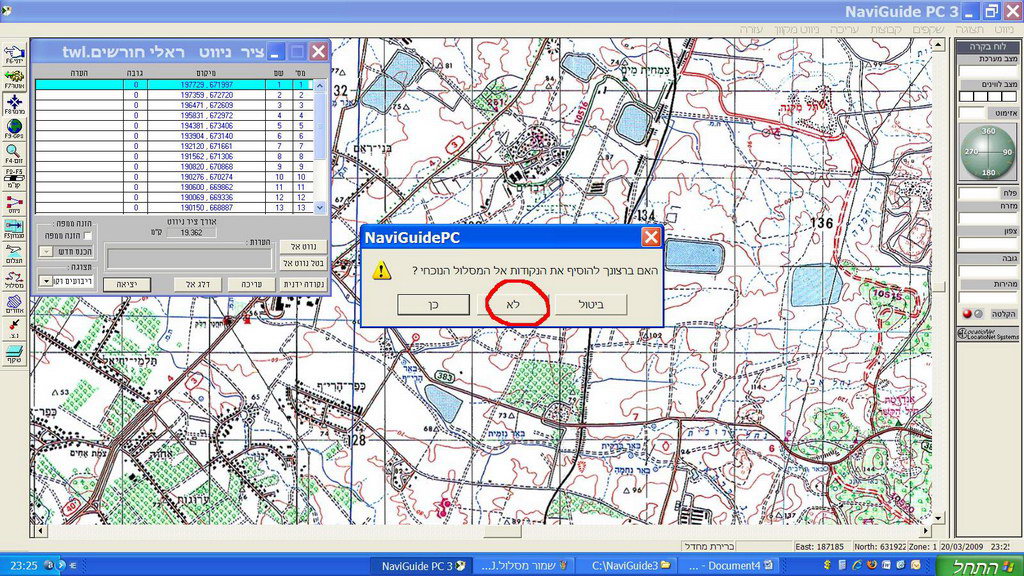The image size is (1024, 576).
Task: Click the Internet Explorer quick launch icon
Action: pyautogui.click(x=857, y=565)
